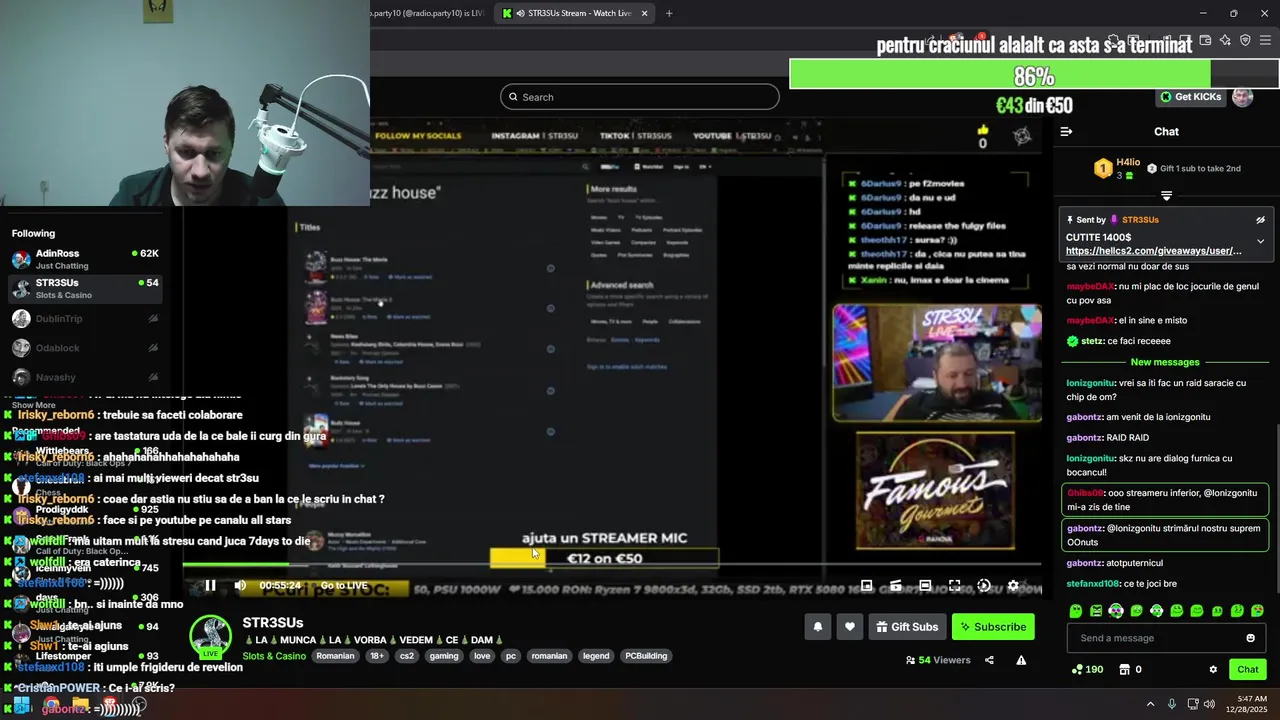
Task: Click the notification bell button
Action: [x=817, y=627]
